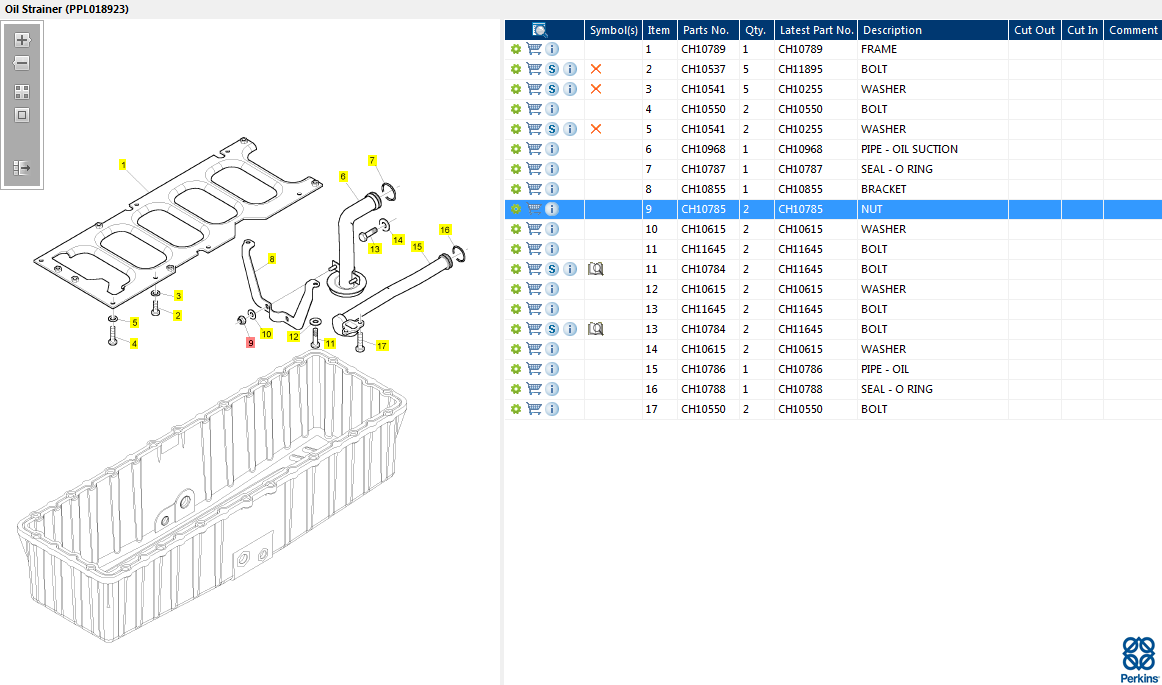This screenshot has width=1162, height=685.
Task: Click the four-squares view icon in diagram toolbar
Action: point(22,91)
